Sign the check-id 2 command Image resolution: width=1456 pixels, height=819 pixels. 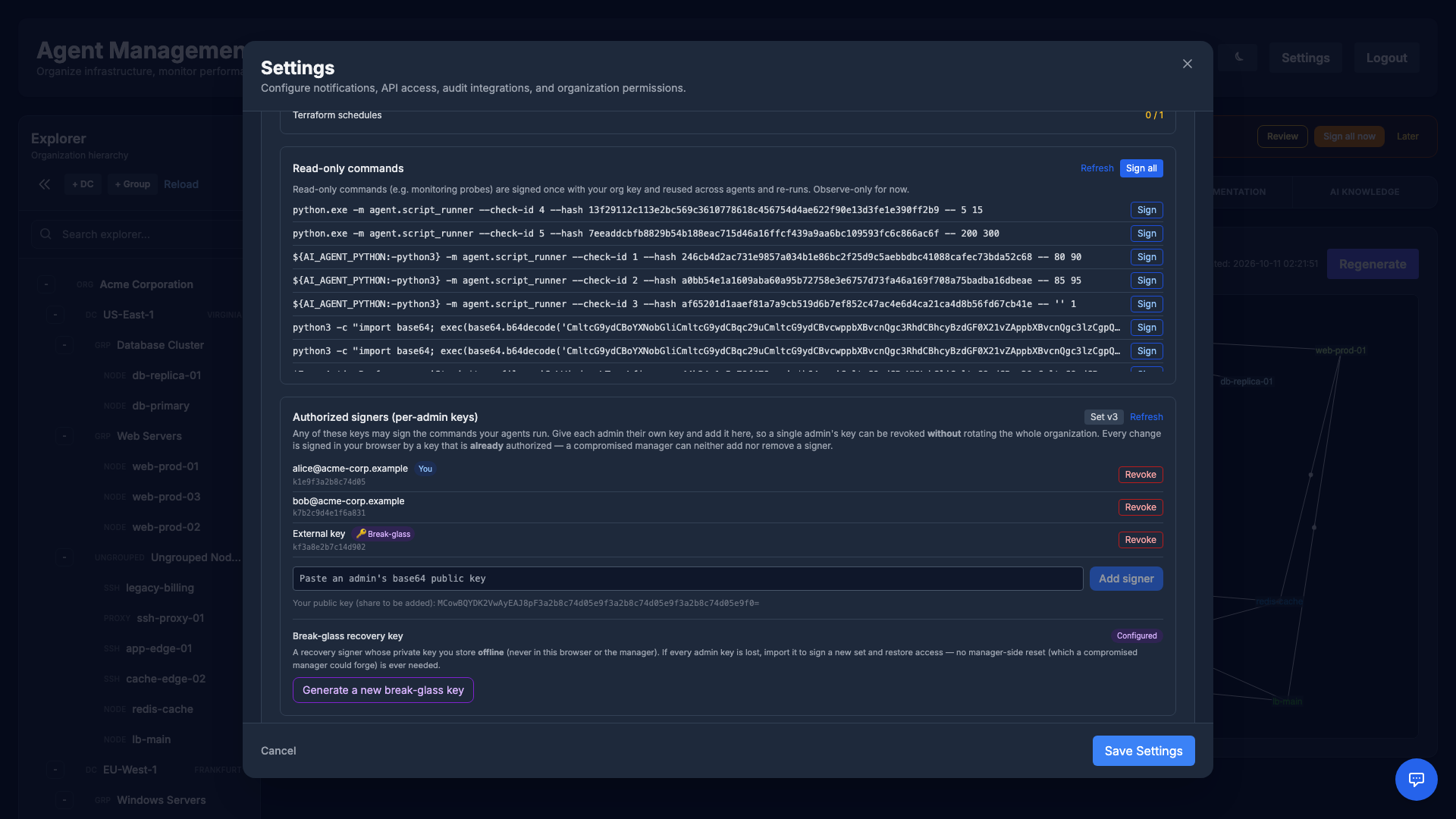tap(1147, 281)
